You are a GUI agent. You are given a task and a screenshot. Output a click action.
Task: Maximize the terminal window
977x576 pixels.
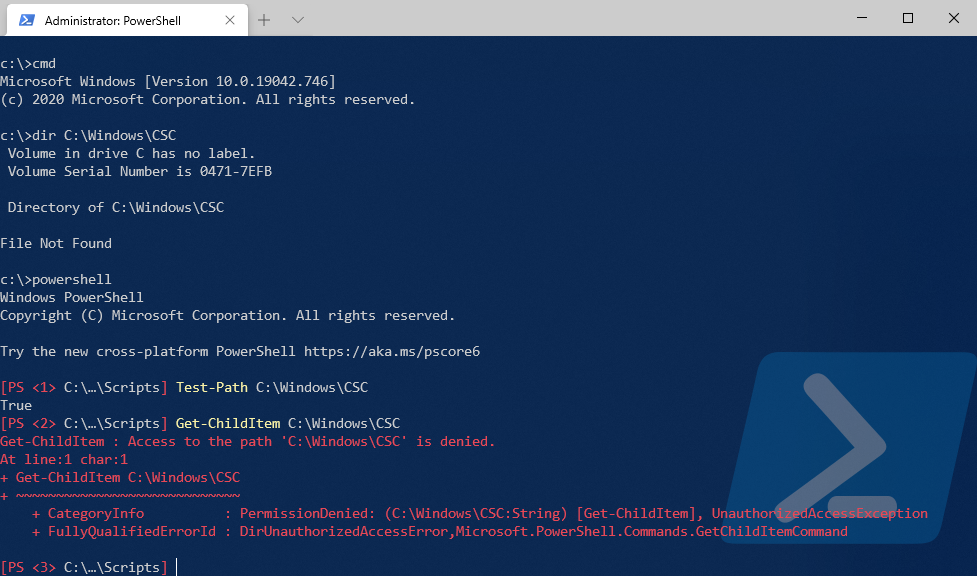click(908, 18)
